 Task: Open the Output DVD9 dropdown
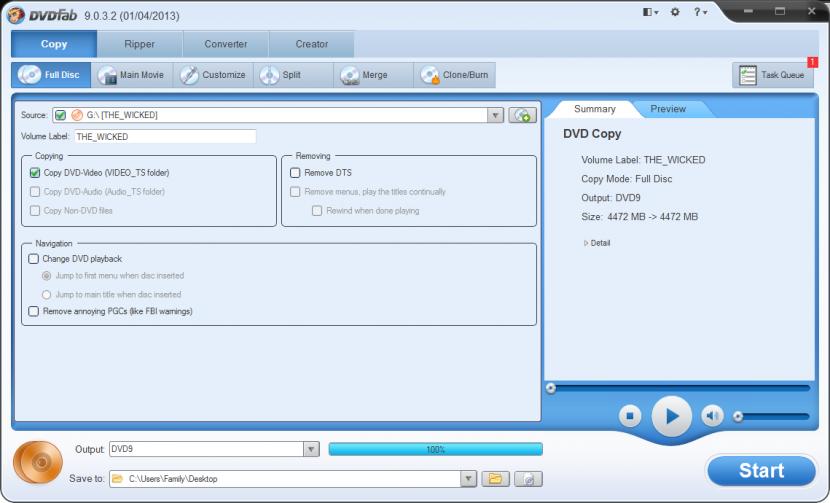[310, 450]
